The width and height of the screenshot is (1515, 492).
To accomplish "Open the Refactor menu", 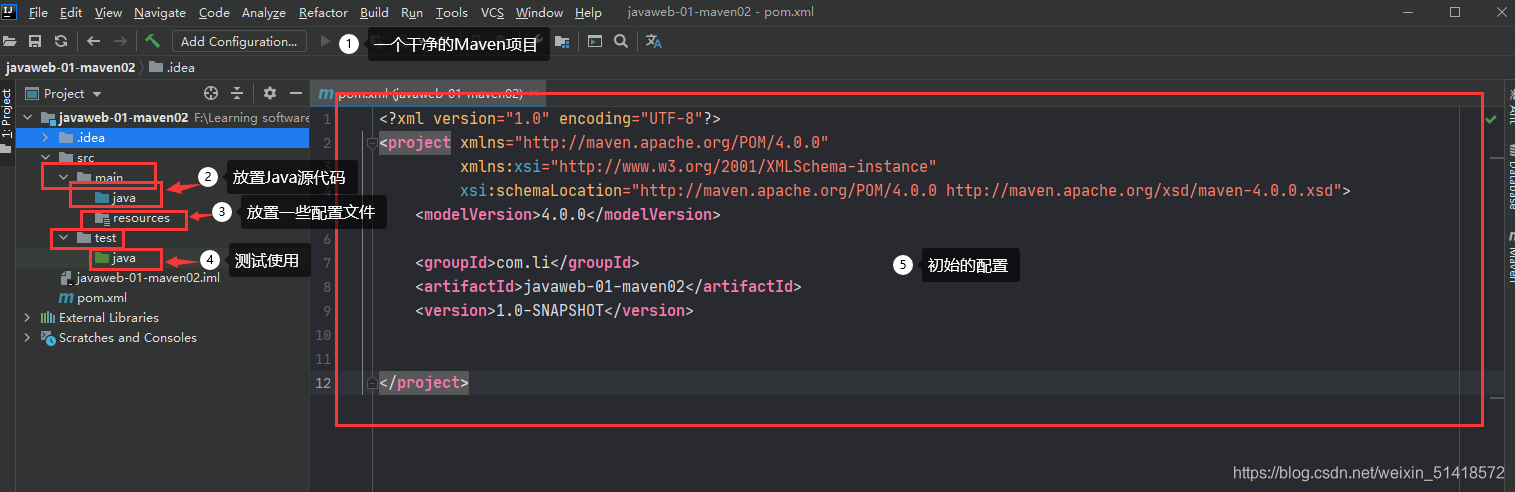I will coord(323,13).
